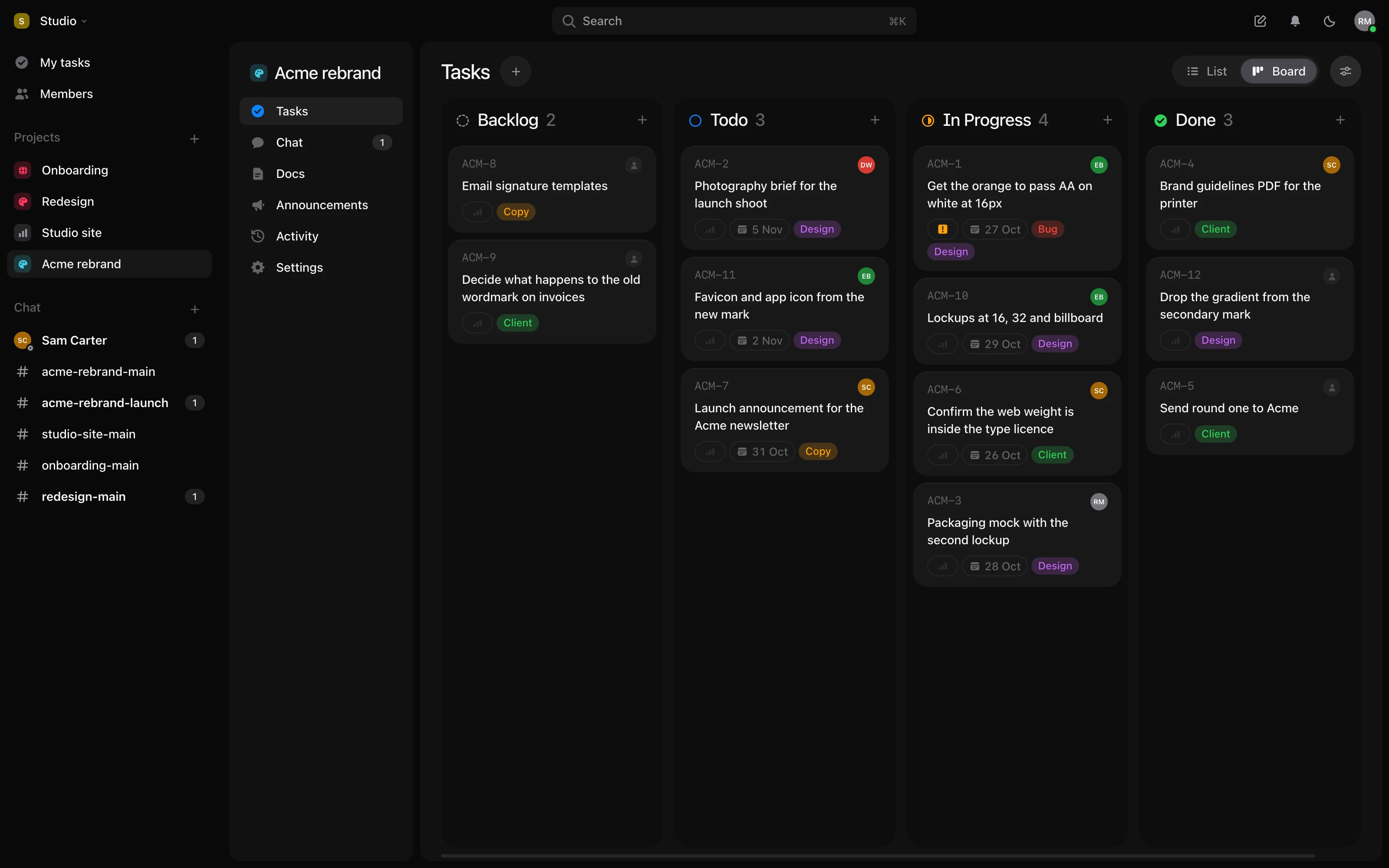Open Send round one to Acme card
The height and width of the screenshot is (868, 1389).
point(1250,411)
